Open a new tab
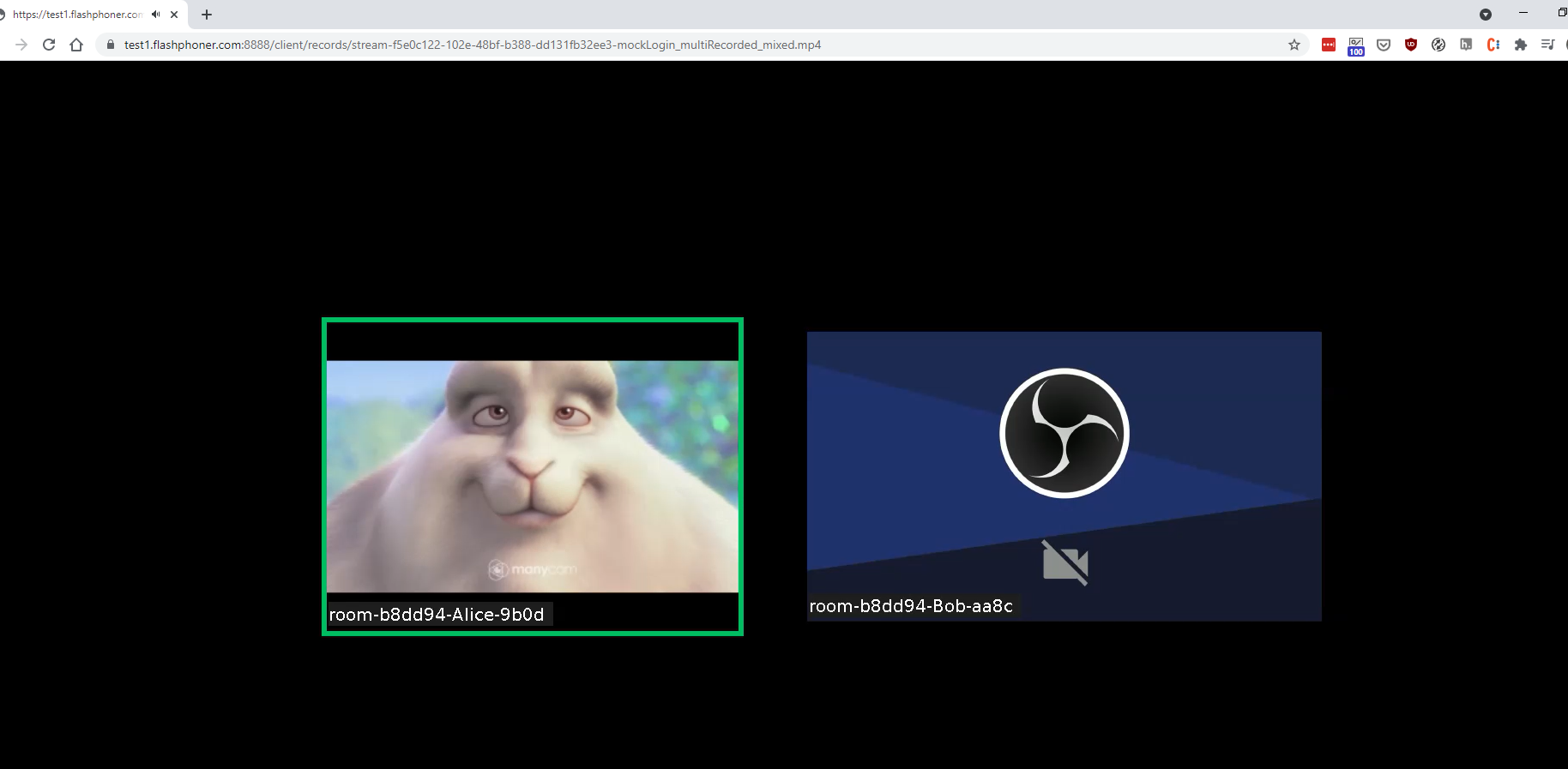The height and width of the screenshot is (769, 1568). [x=207, y=15]
